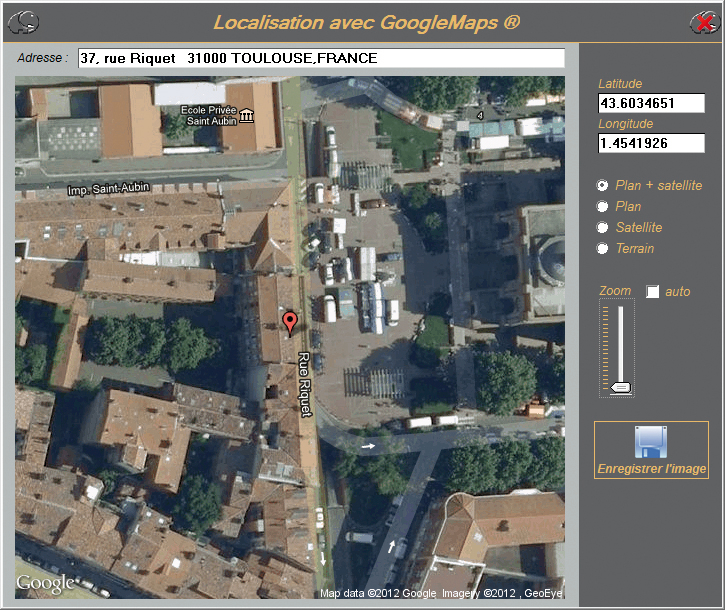Viewport: 725px width, 610px height.
Task: Click the Longitude value field
Action: (x=651, y=143)
